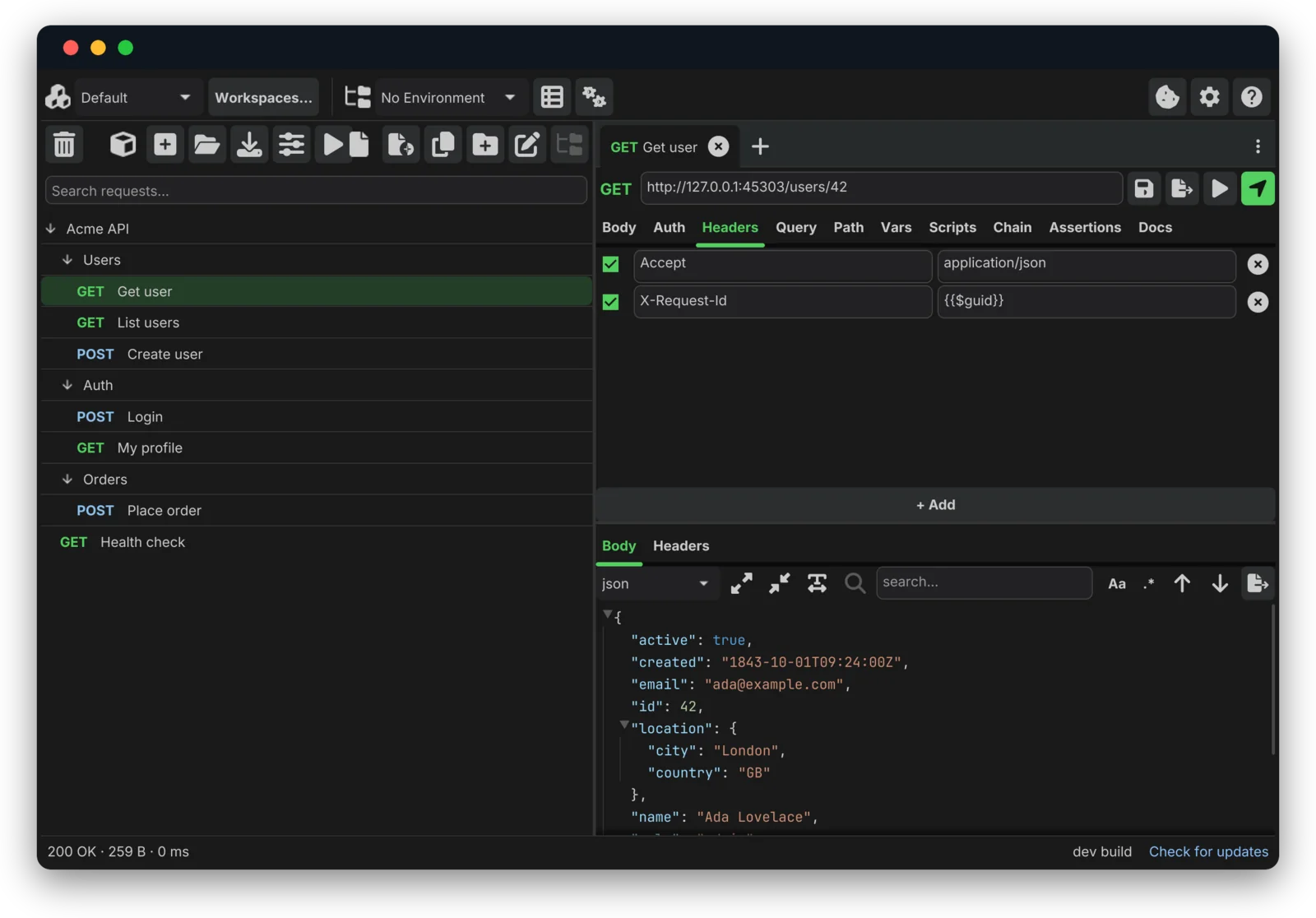Export response body with the document-arrow icon
Viewport: 1316px width, 918px height.
tap(1258, 583)
